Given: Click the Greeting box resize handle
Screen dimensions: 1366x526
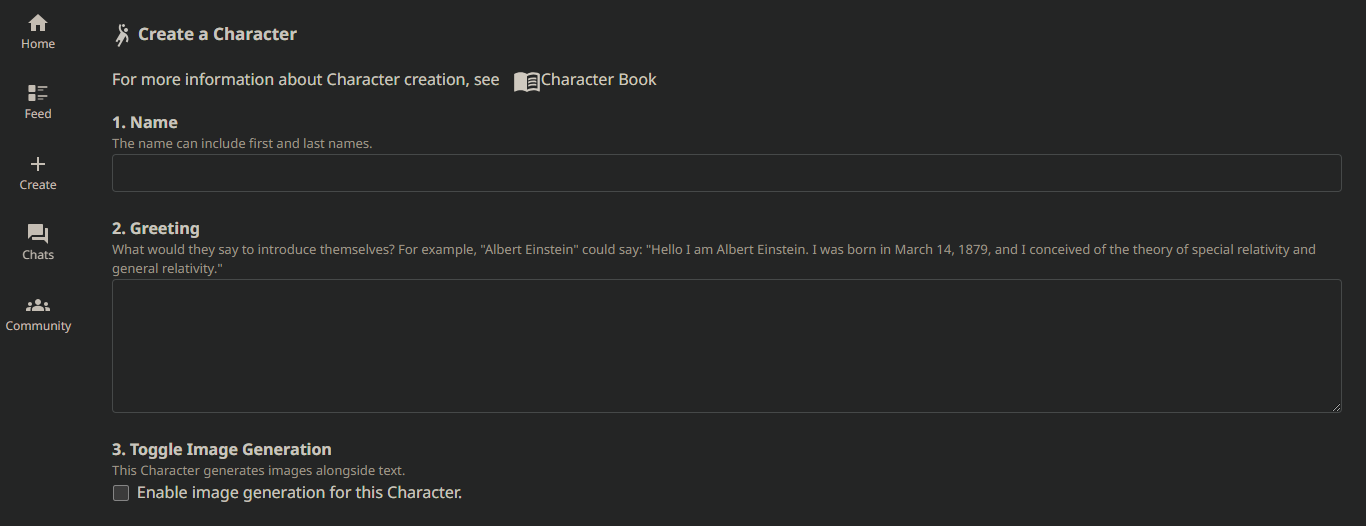Looking at the screenshot, I should [1335, 406].
